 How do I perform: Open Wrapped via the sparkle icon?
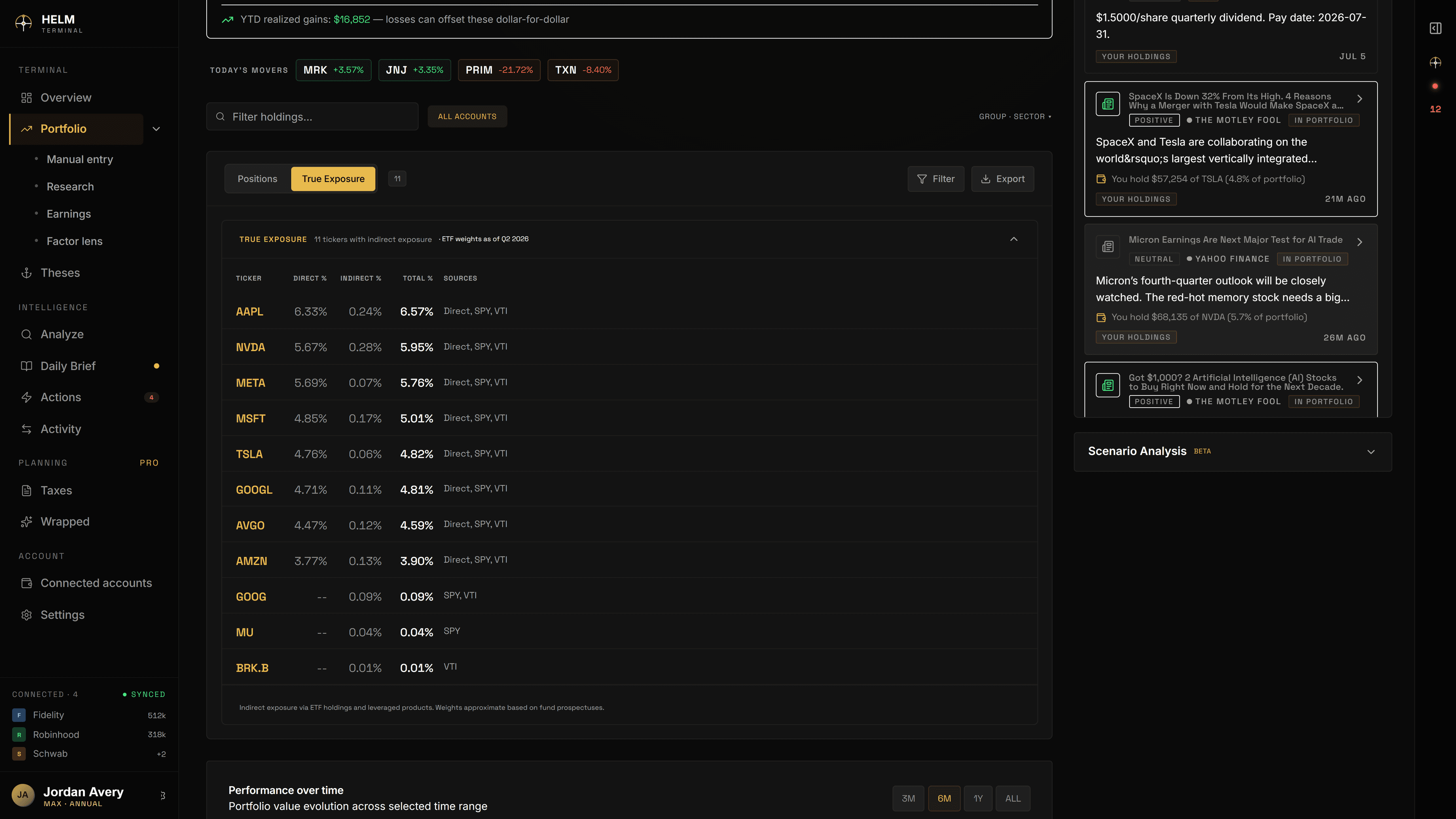coord(27,522)
